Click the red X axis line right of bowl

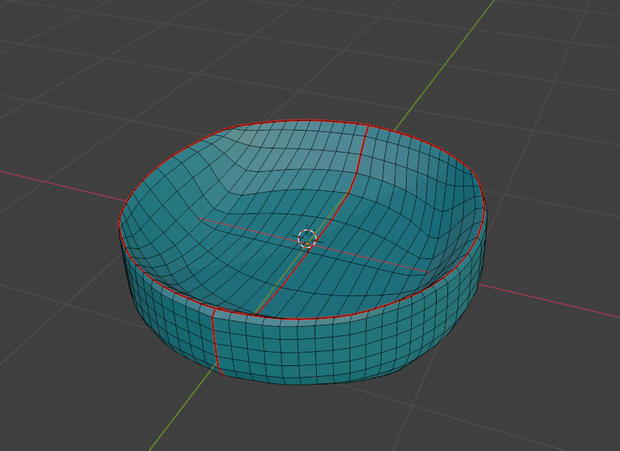[550, 301]
